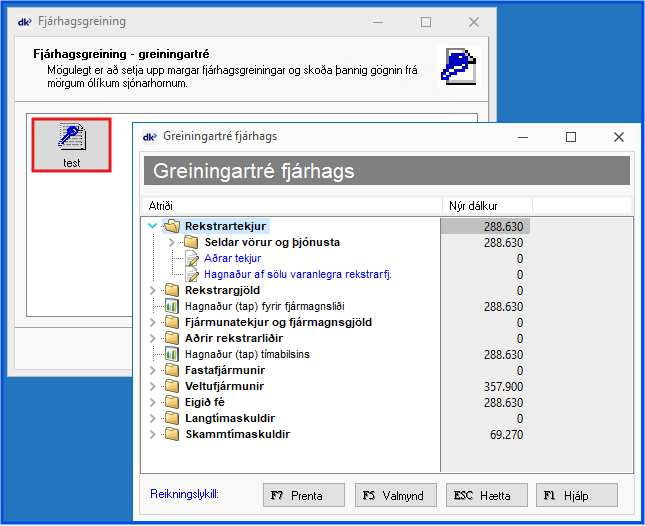Click the ESC Hætta button
This screenshot has height=526, width=645.
pyautogui.click(x=481, y=495)
